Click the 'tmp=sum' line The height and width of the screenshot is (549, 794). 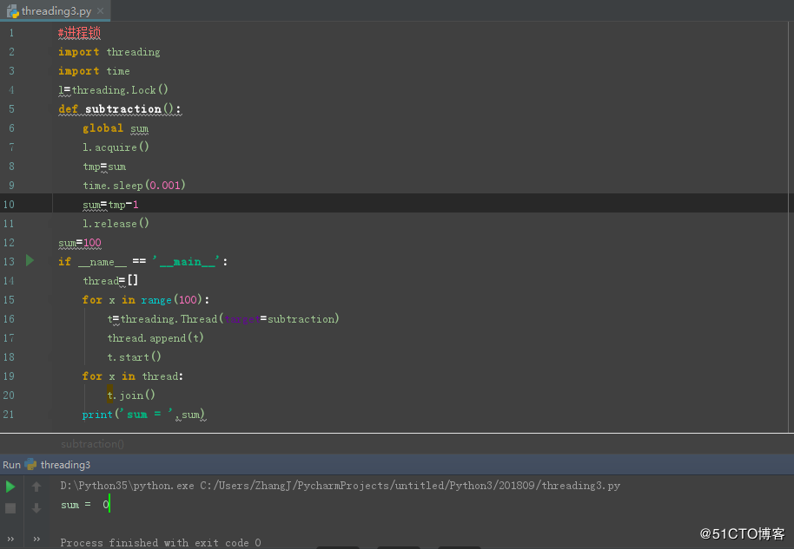104,167
